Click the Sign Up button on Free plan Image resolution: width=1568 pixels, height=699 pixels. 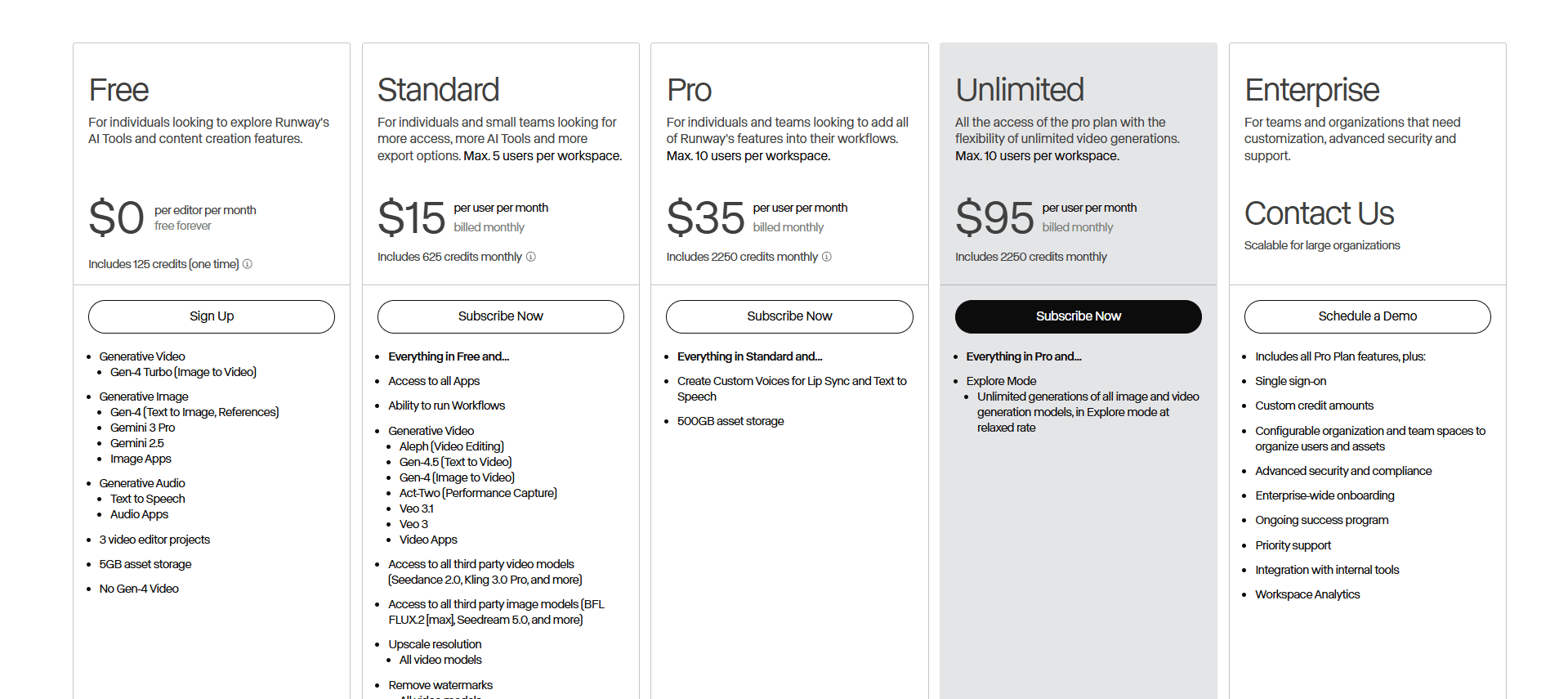212,316
